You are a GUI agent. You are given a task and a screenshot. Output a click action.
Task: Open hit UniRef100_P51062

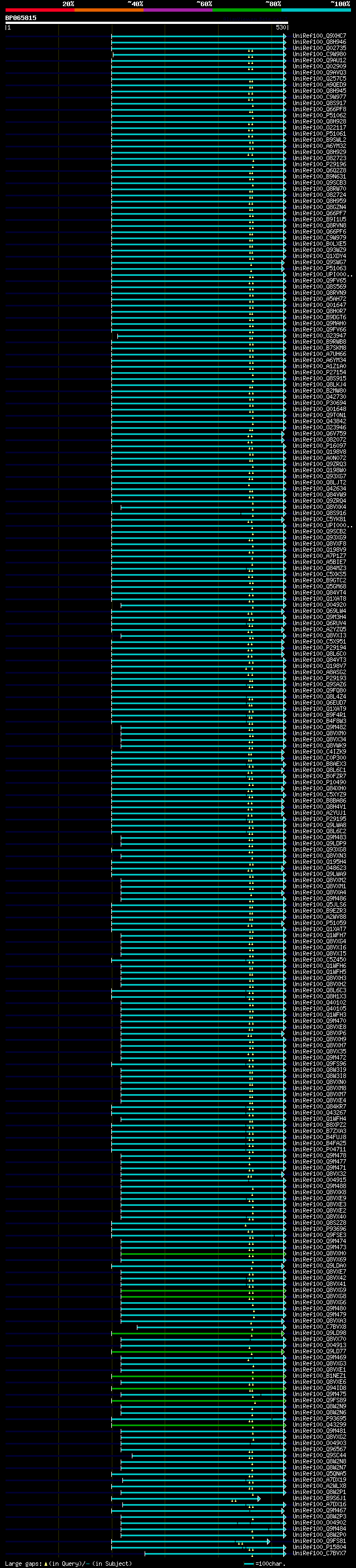319,115
